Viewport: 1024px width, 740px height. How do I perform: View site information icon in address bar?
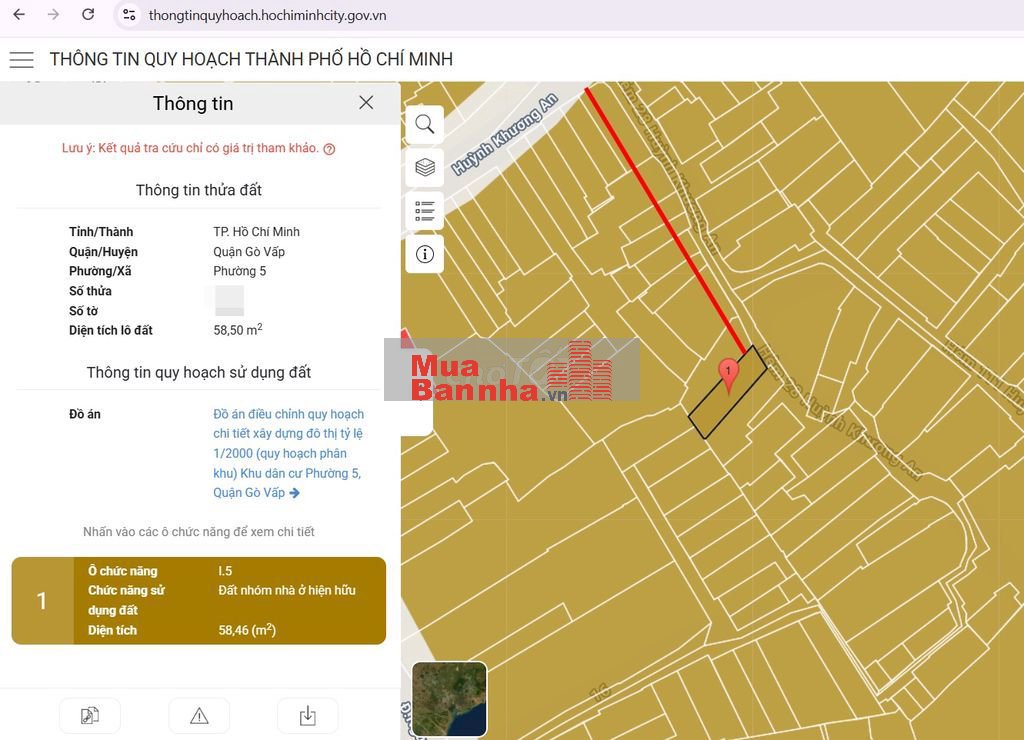[129, 14]
